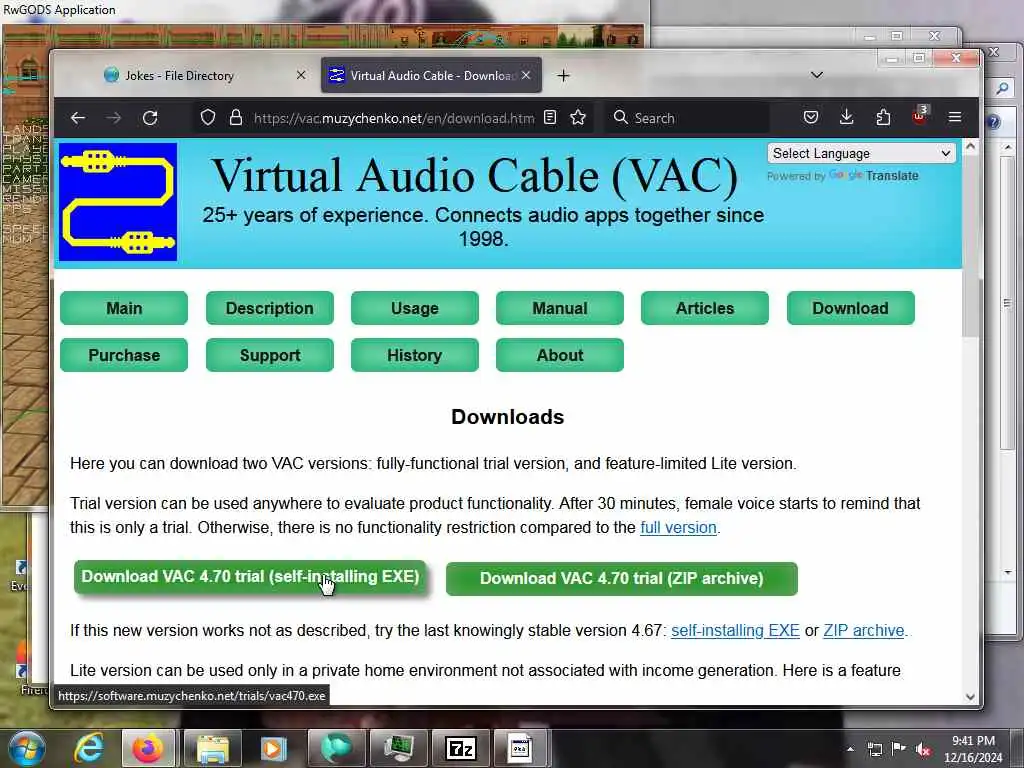Click the 7z taskbar icon
1024x768 pixels.
coord(460,748)
